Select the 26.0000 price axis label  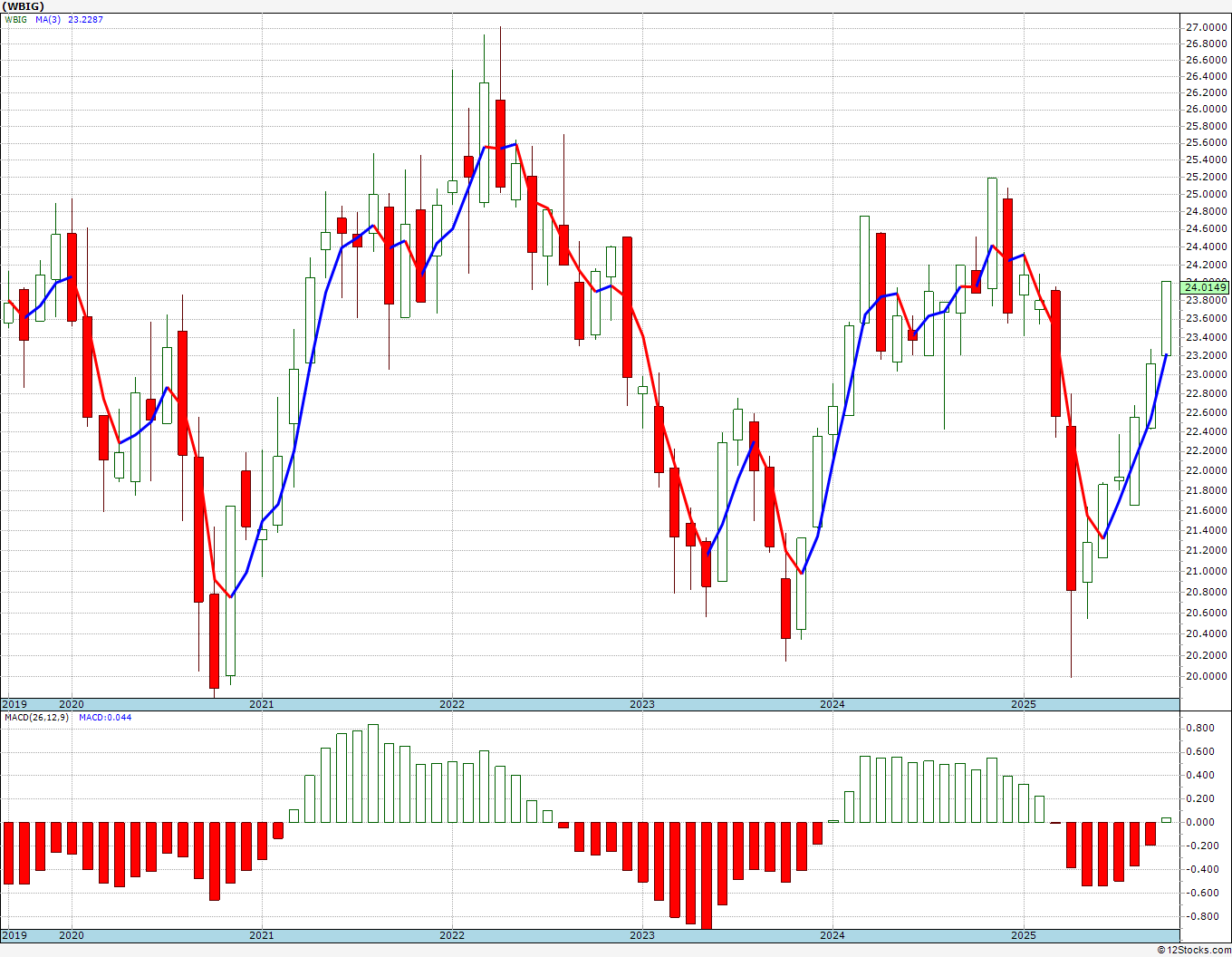coord(1206,109)
